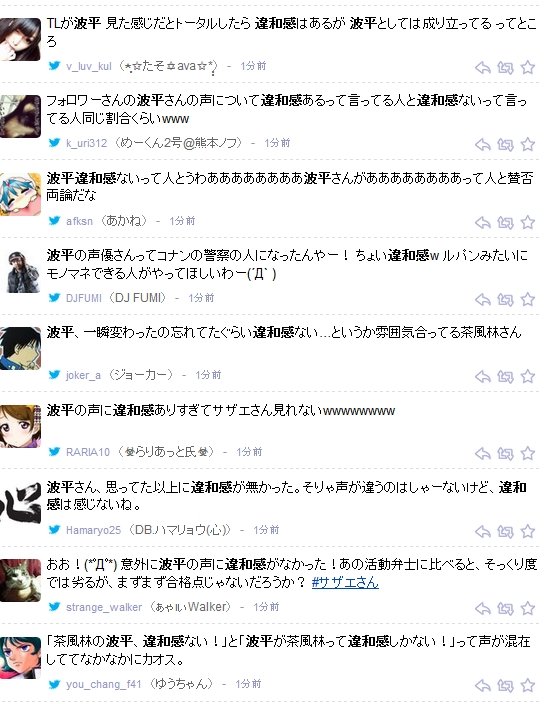The width and height of the screenshot is (545, 704).
Task: Favorite RARIA10's tweet with the star
Action: 527,454
